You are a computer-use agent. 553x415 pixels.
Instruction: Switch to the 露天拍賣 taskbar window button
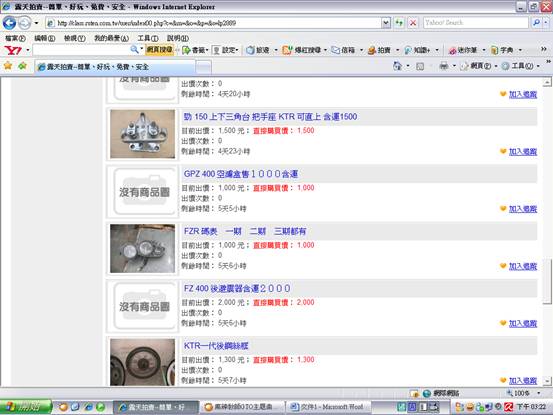[x=156, y=407]
